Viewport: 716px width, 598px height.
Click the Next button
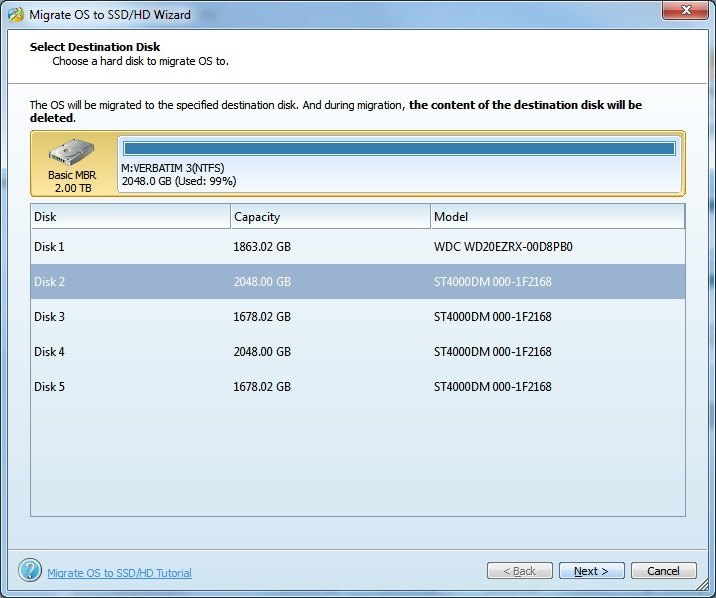[x=591, y=571]
